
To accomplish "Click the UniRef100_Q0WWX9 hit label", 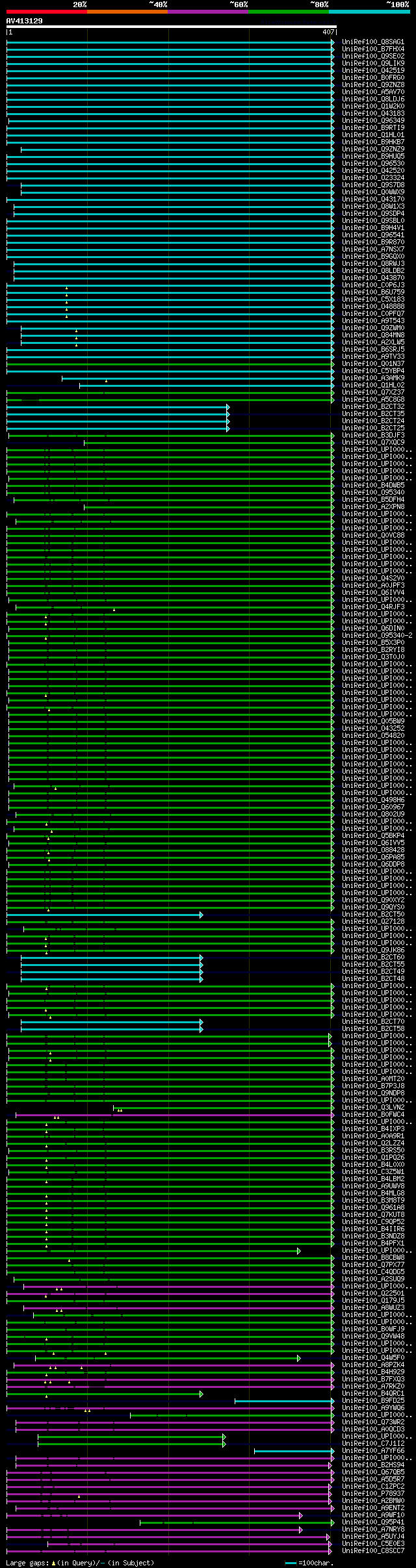I will tap(373, 192).
